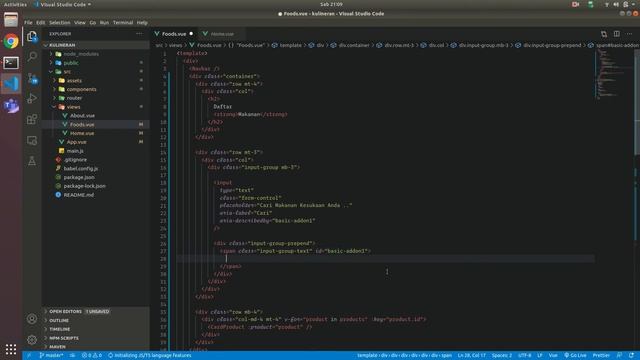Open the File menu
Image resolution: width=640 pixels, height=360 pixels.
tap(28, 22)
